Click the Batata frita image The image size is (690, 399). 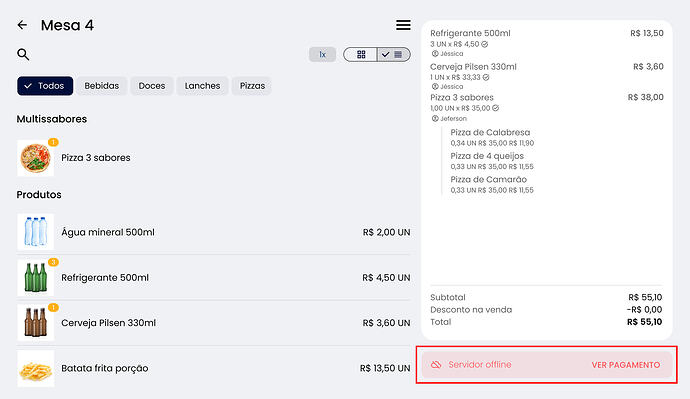(36, 368)
